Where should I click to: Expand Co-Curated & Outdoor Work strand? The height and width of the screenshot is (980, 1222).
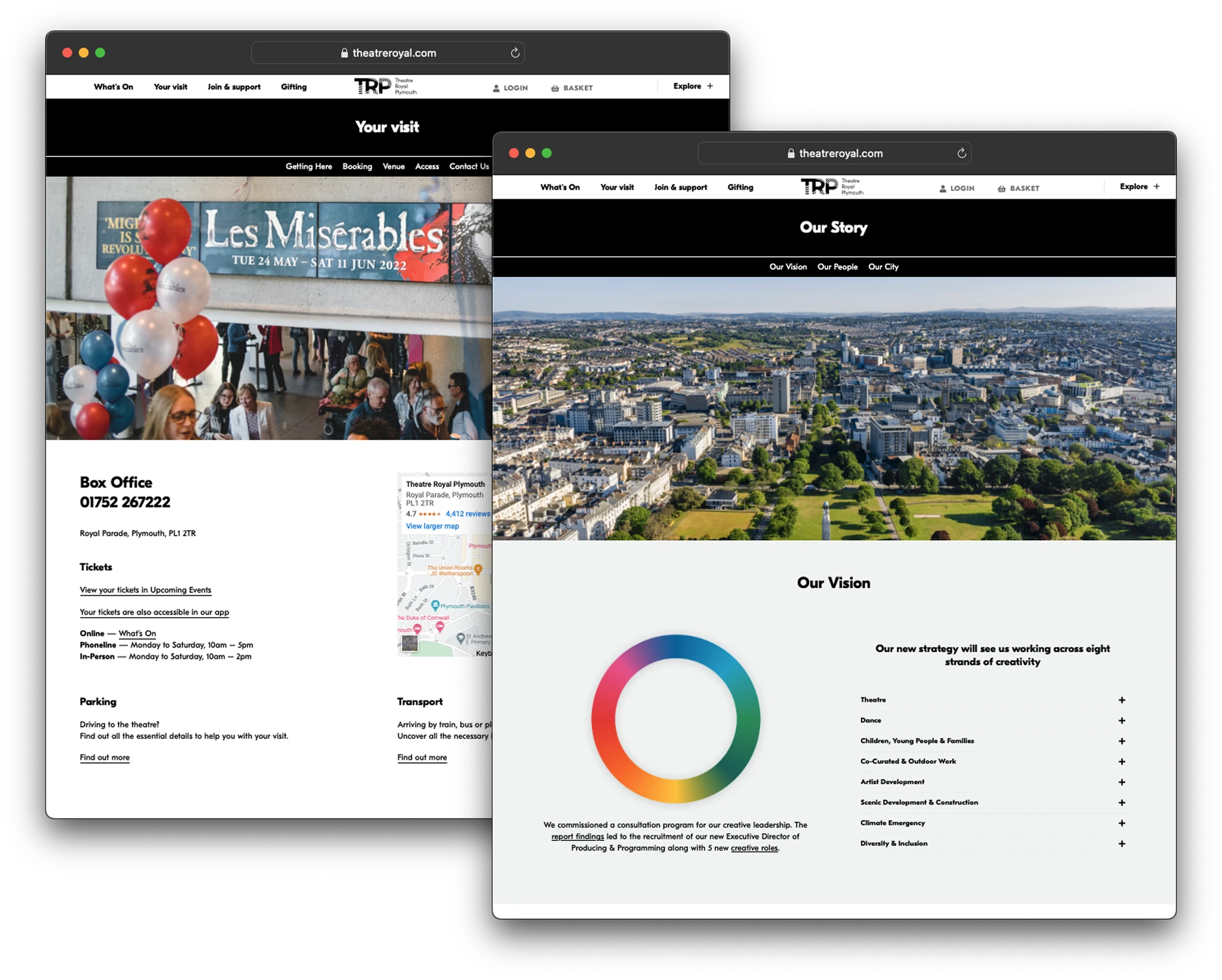tap(992, 761)
